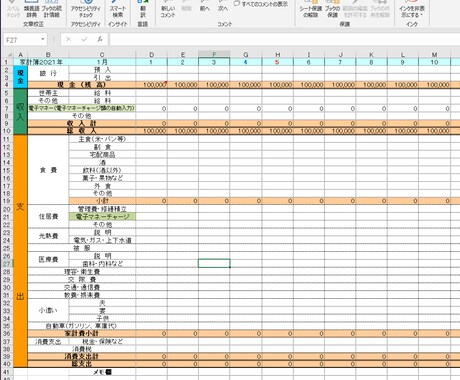The width and height of the screenshot is (460, 380).
Task: Click the 歯科・内科など label cell
Action: (x=102, y=264)
